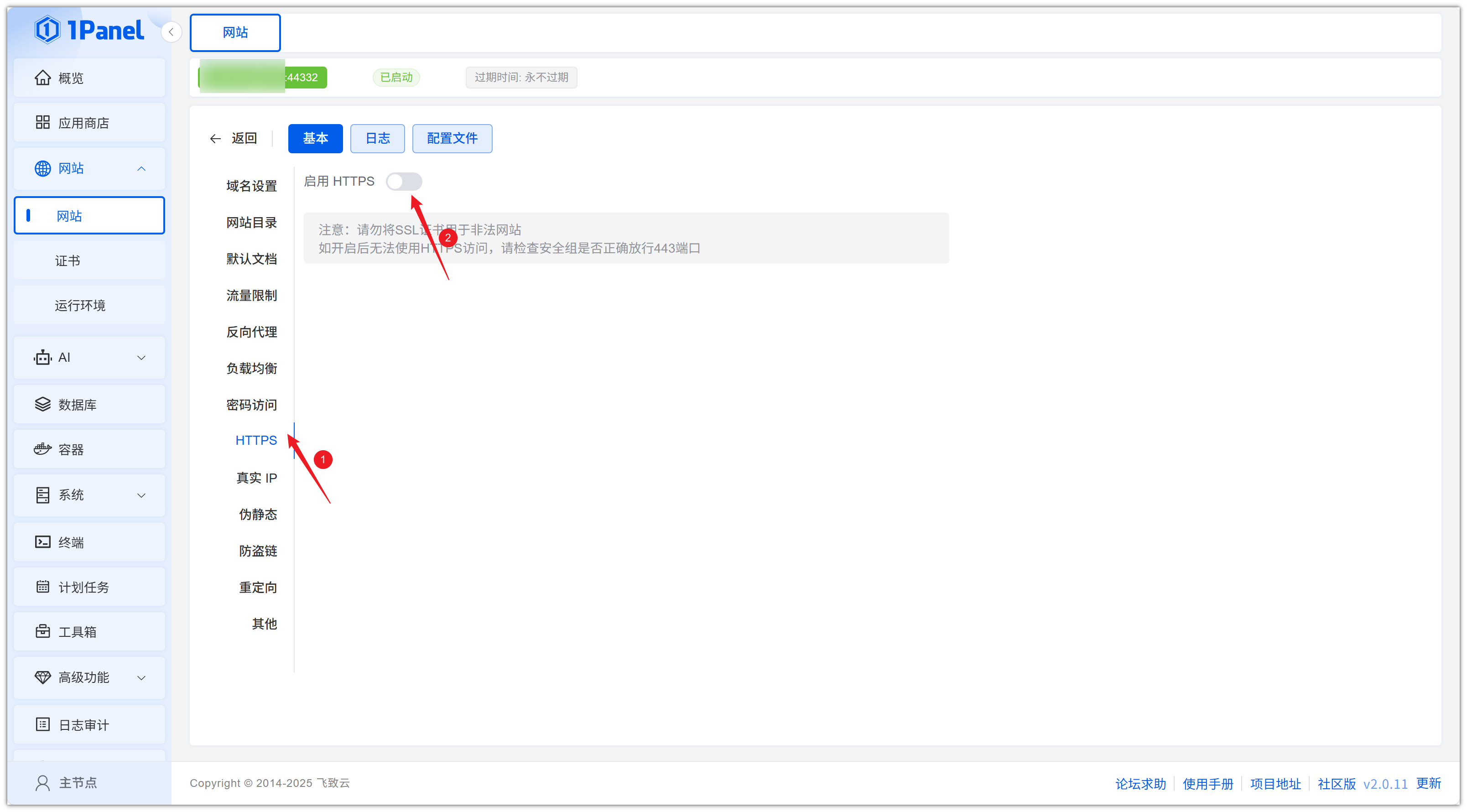Collapse sidebar with the arrow button
The height and width of the screenshot is (812, 1467).
pos(171,32)
